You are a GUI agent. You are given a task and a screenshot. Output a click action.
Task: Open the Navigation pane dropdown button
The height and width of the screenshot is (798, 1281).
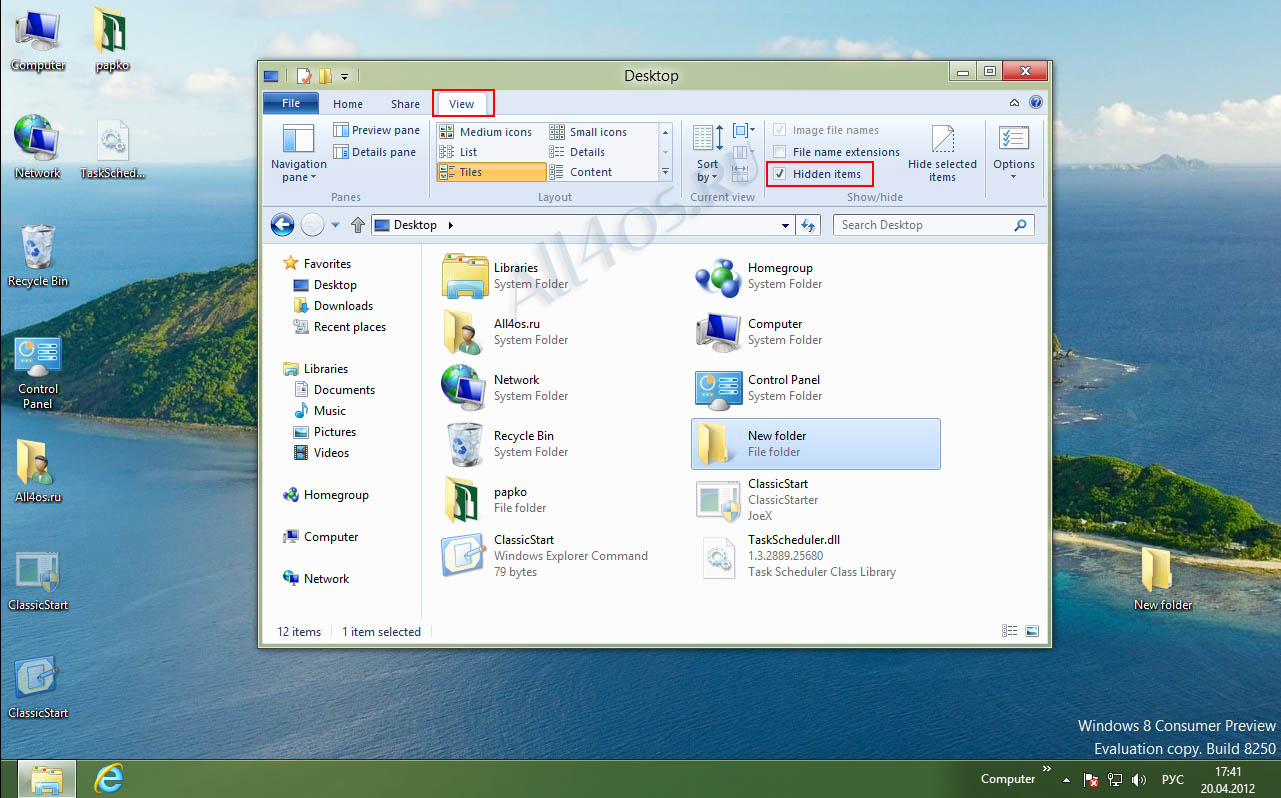[x=298, y=153]
